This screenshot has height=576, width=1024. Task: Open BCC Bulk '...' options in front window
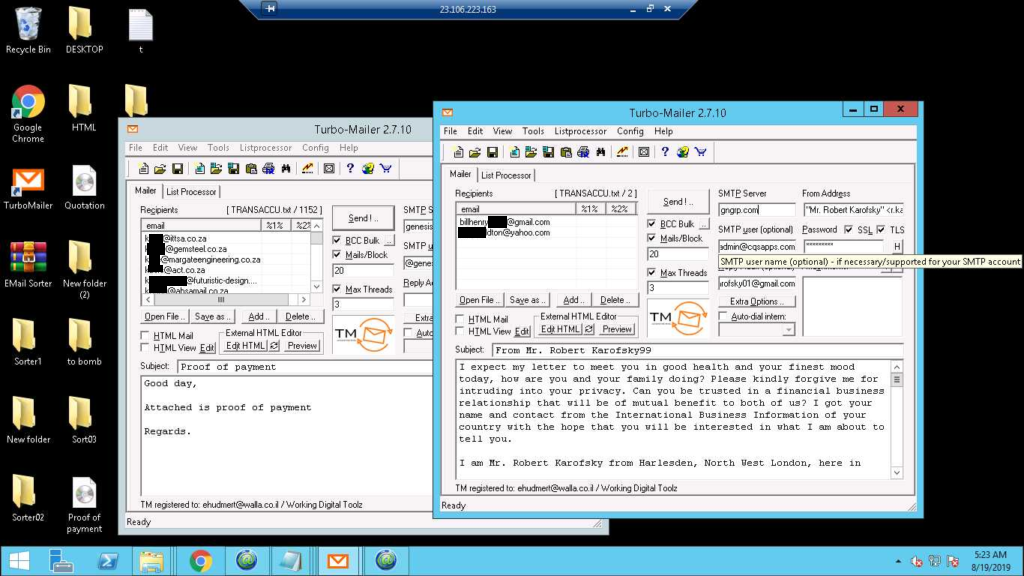(x=703, y=224)
